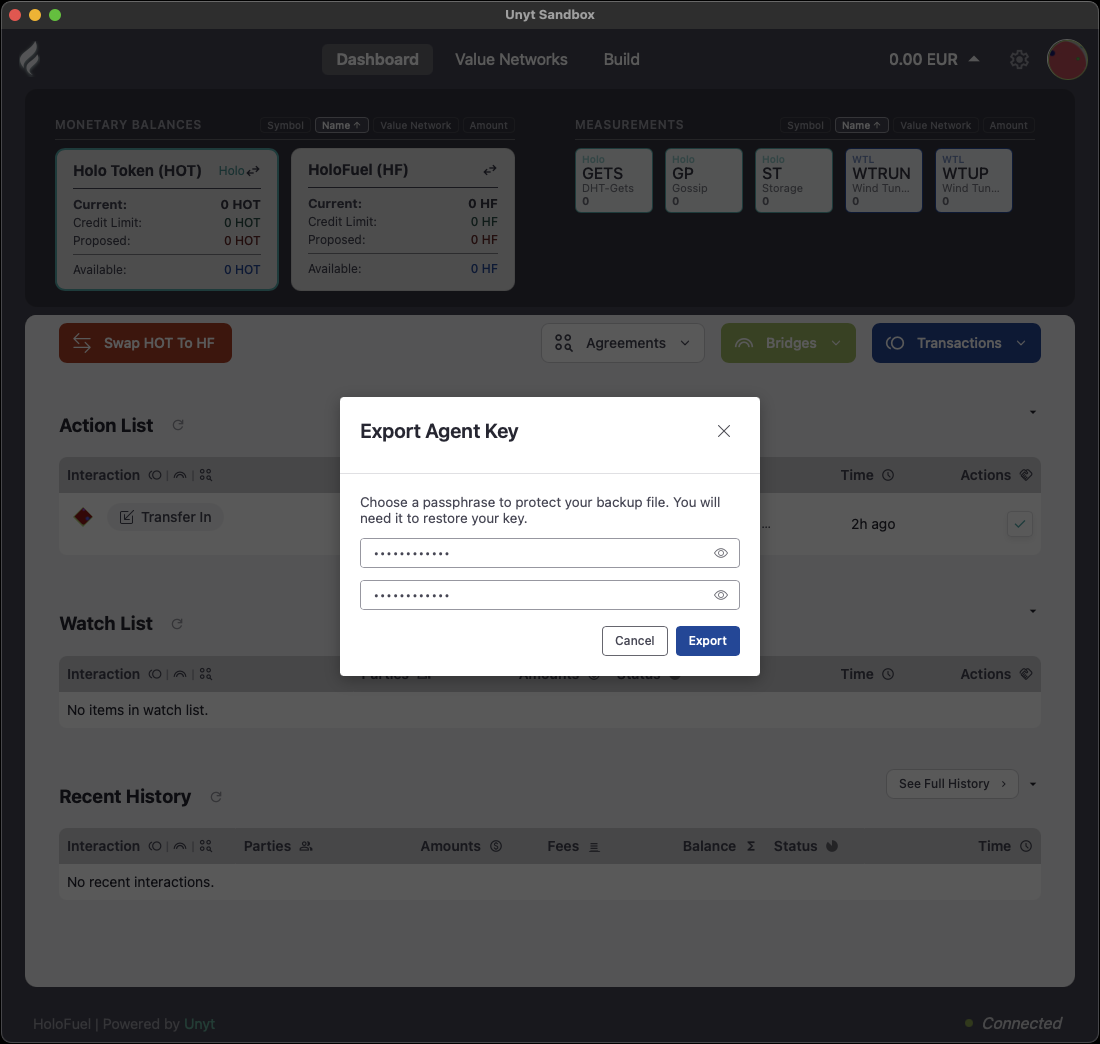This screenshot has width=1100, height=1044.
Task: Filter Action List by bridge icon
Action: pos(180,475)
